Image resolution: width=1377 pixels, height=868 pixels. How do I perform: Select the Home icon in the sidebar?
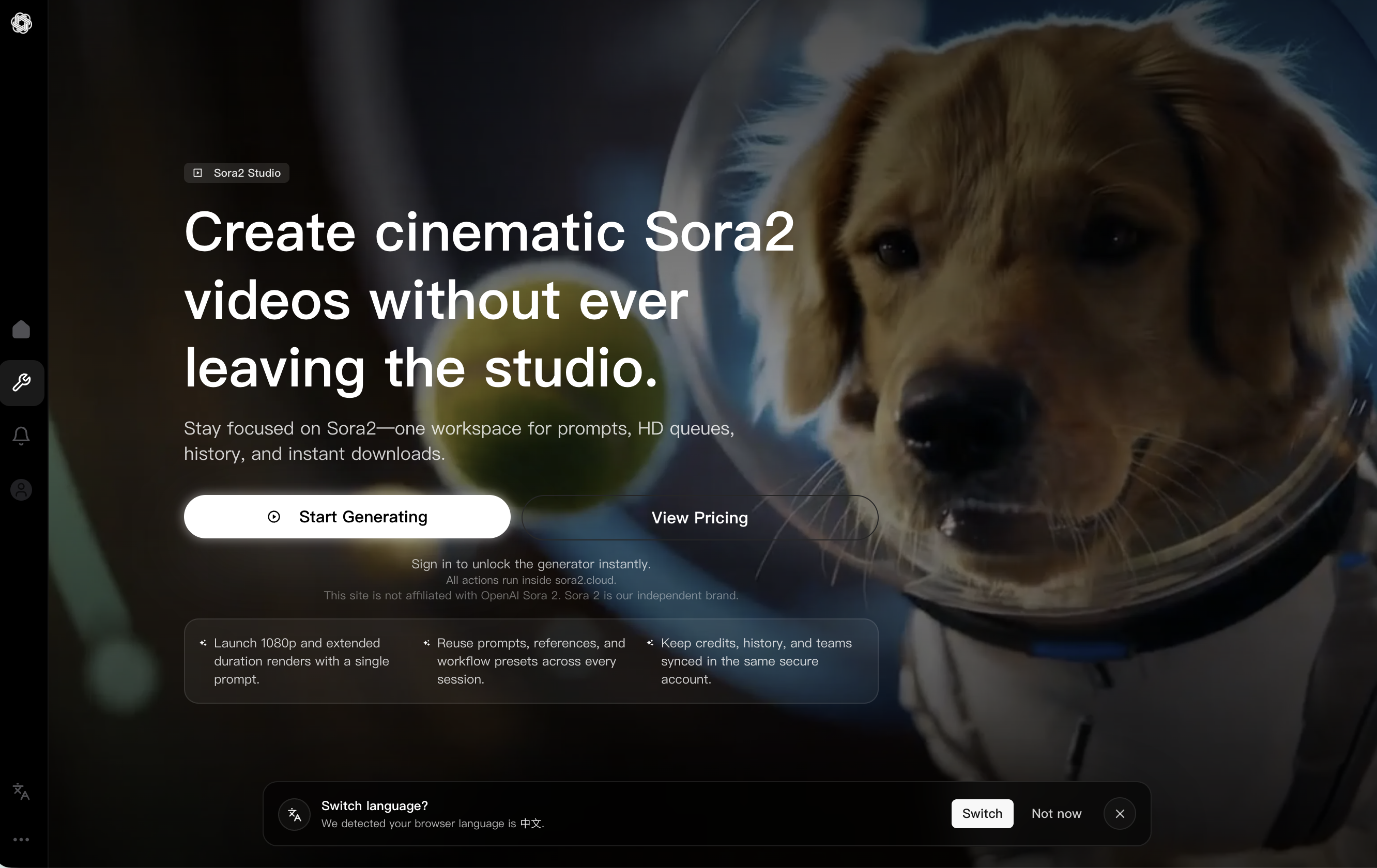tap(21, 330)
